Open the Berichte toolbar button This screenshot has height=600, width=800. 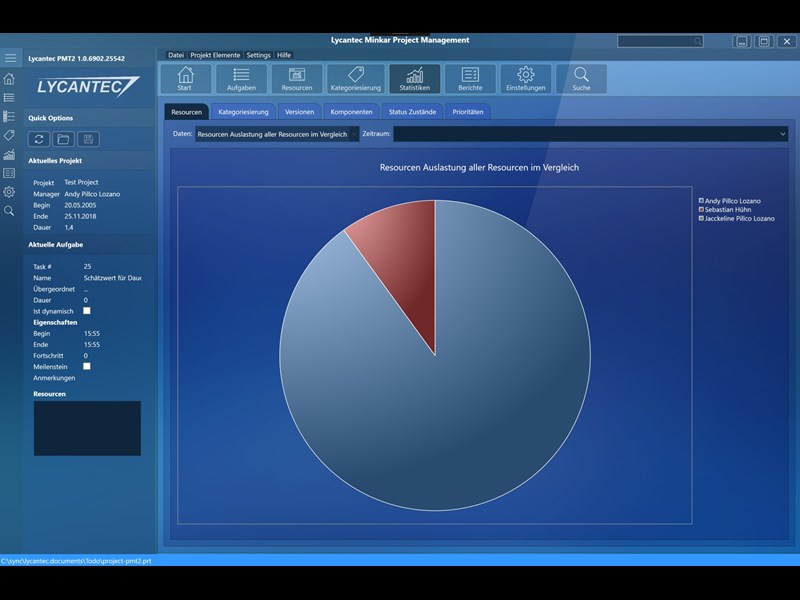coord(470,79)
